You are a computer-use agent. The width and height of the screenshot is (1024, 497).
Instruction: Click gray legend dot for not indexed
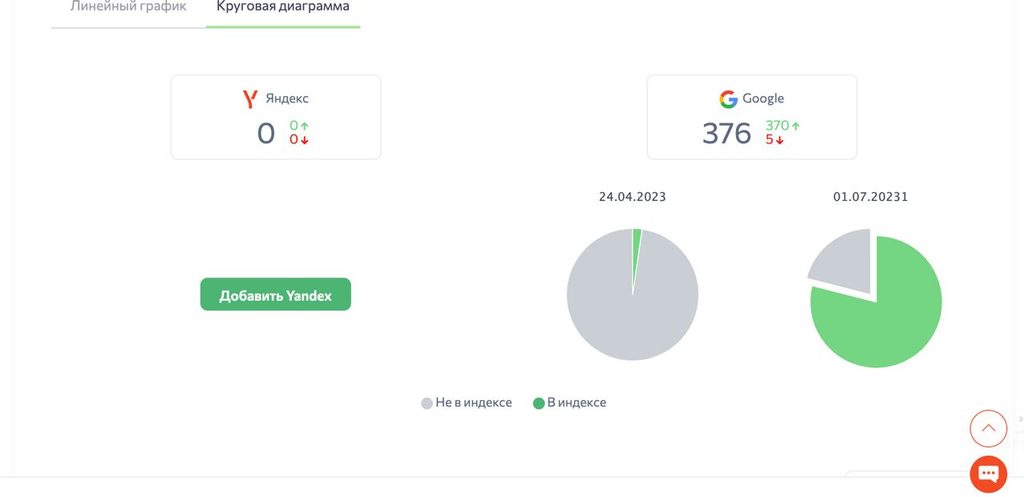click(x=426, y=404)
